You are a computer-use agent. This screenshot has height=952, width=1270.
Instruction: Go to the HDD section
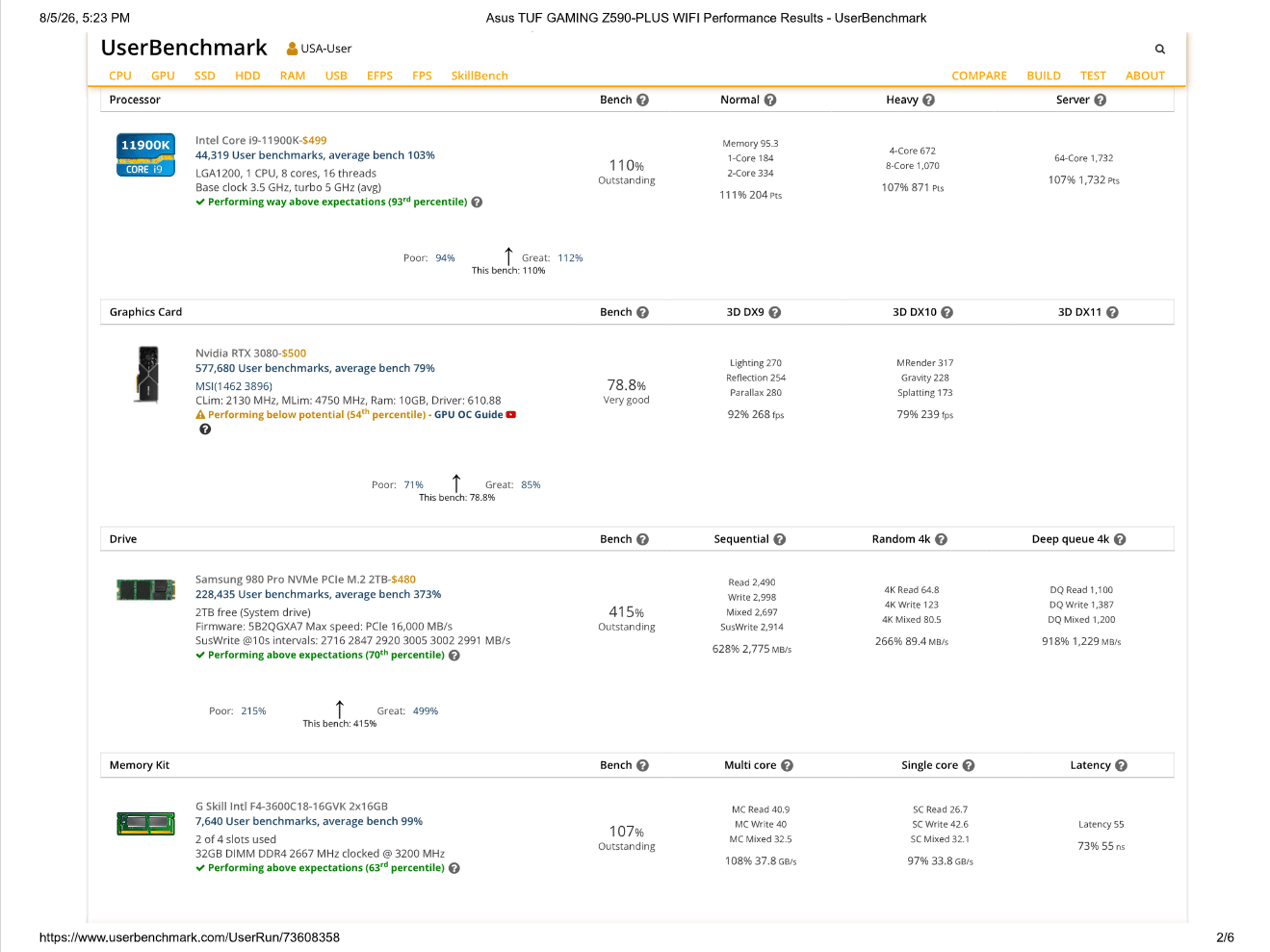[247, 76]
